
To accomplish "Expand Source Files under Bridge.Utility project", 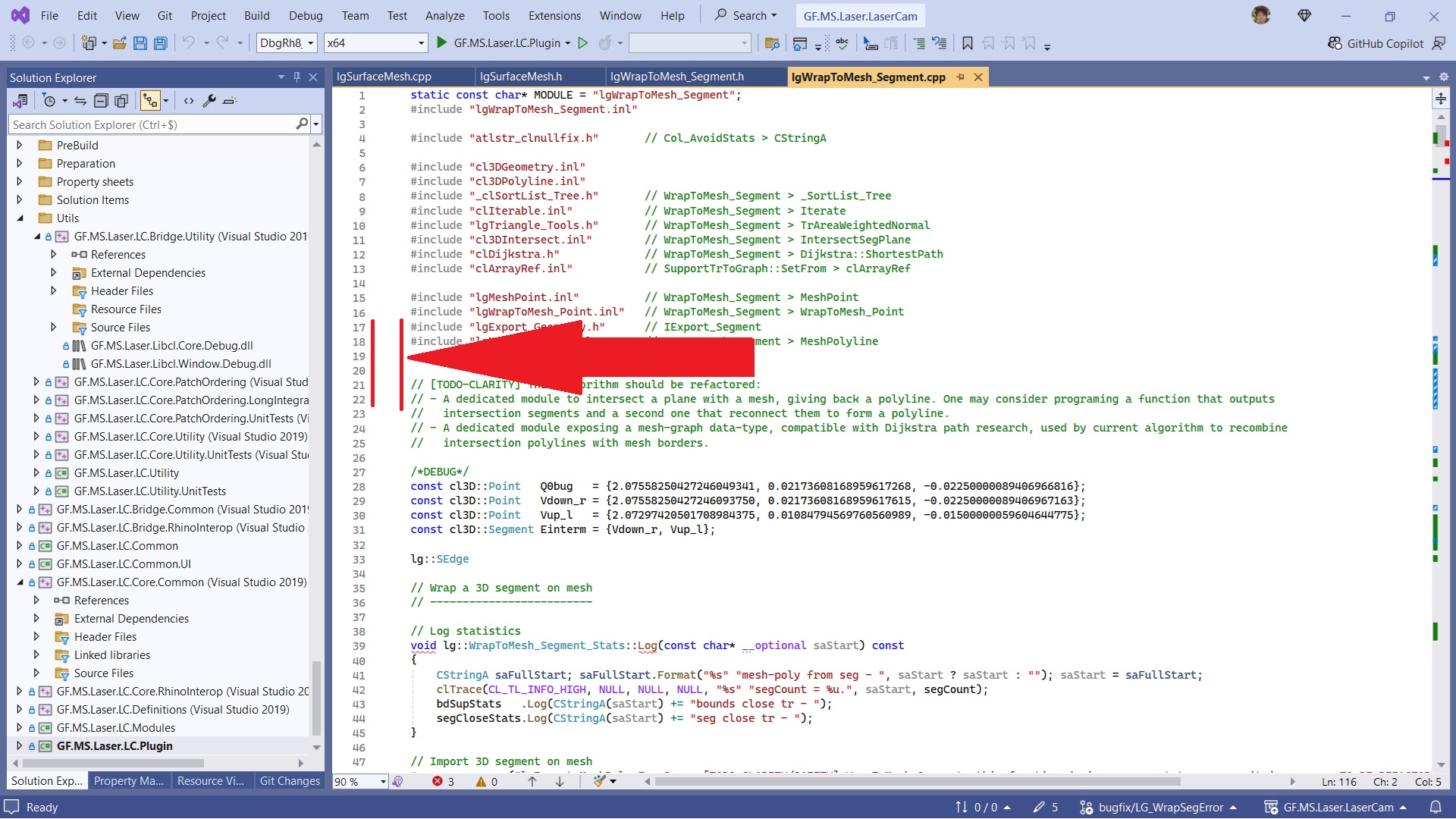I will click(x=53, y=328).
